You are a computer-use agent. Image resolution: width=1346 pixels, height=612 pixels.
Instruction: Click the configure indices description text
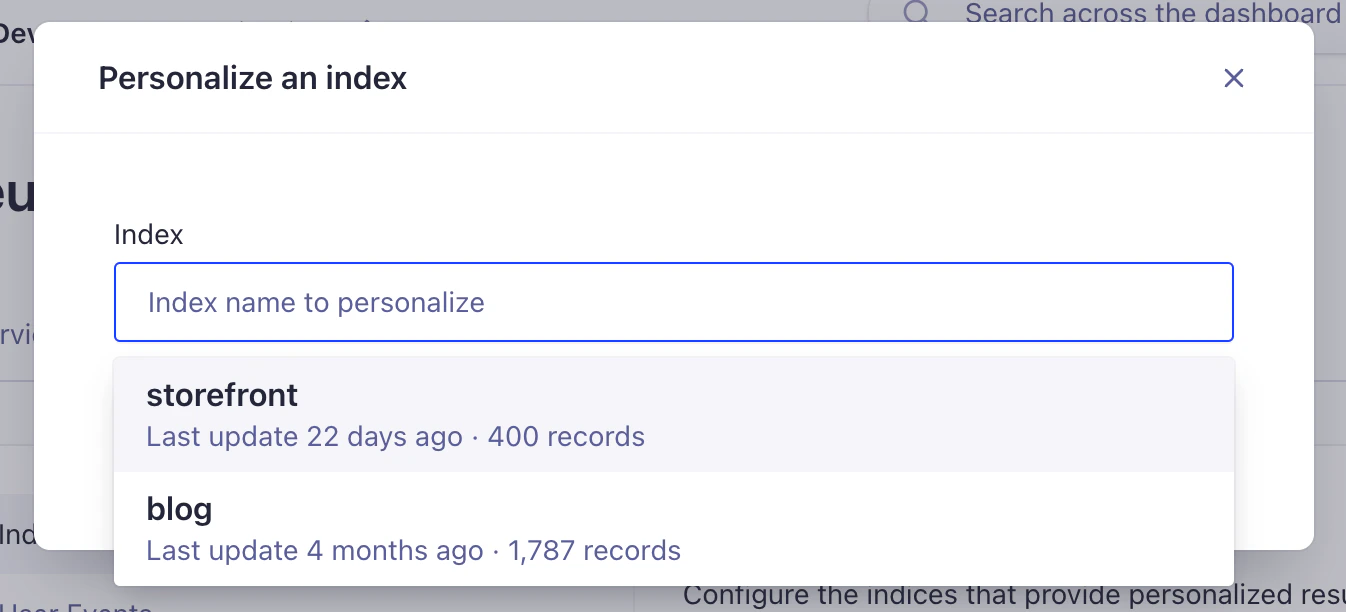(1010, 595)
